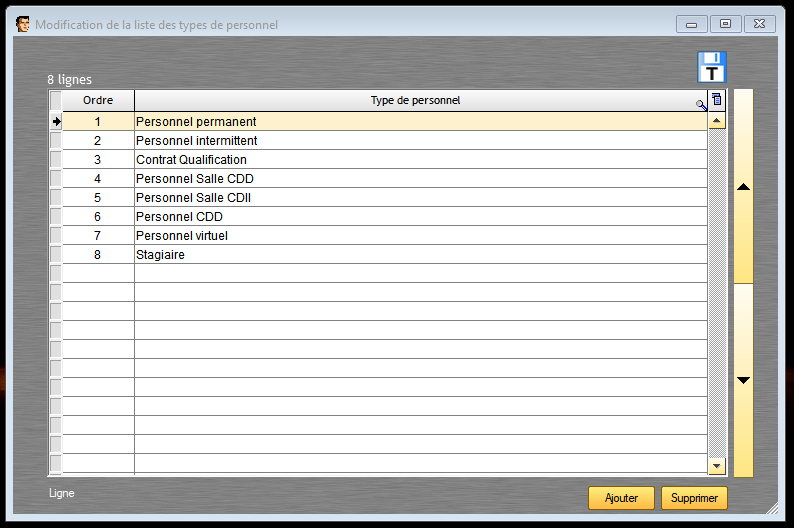Click the list scrollbar down arrow
The height and width of the screenshot is (528, 794).
point(717,466)
